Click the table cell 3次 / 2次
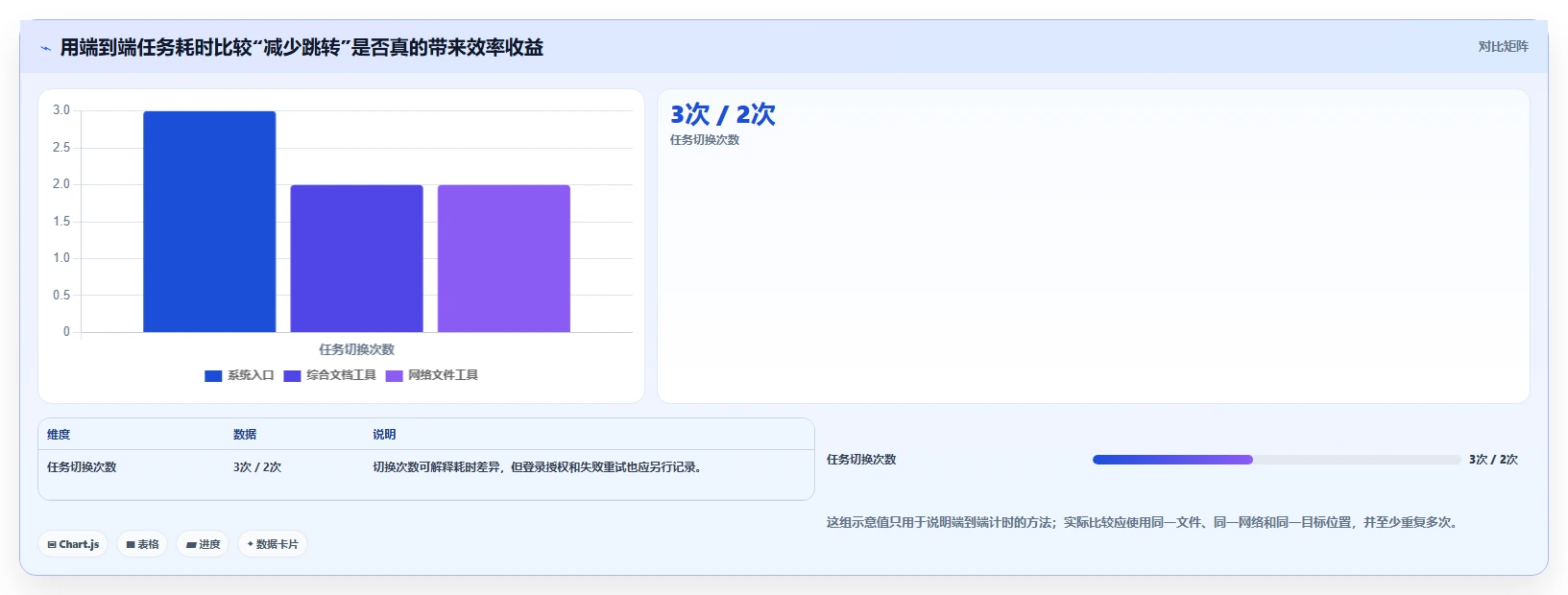1568x595 pixels. point(257,467)
